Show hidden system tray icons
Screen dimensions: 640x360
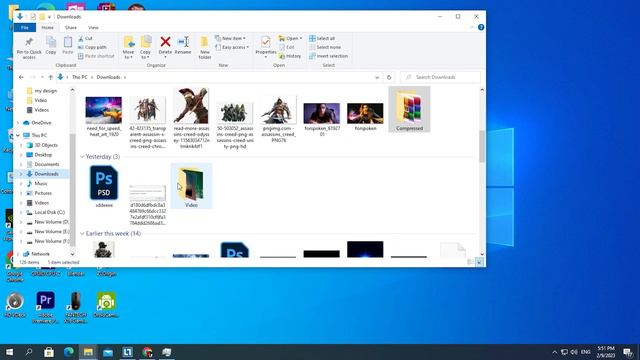pyautogui.click(x=554, y=352)
